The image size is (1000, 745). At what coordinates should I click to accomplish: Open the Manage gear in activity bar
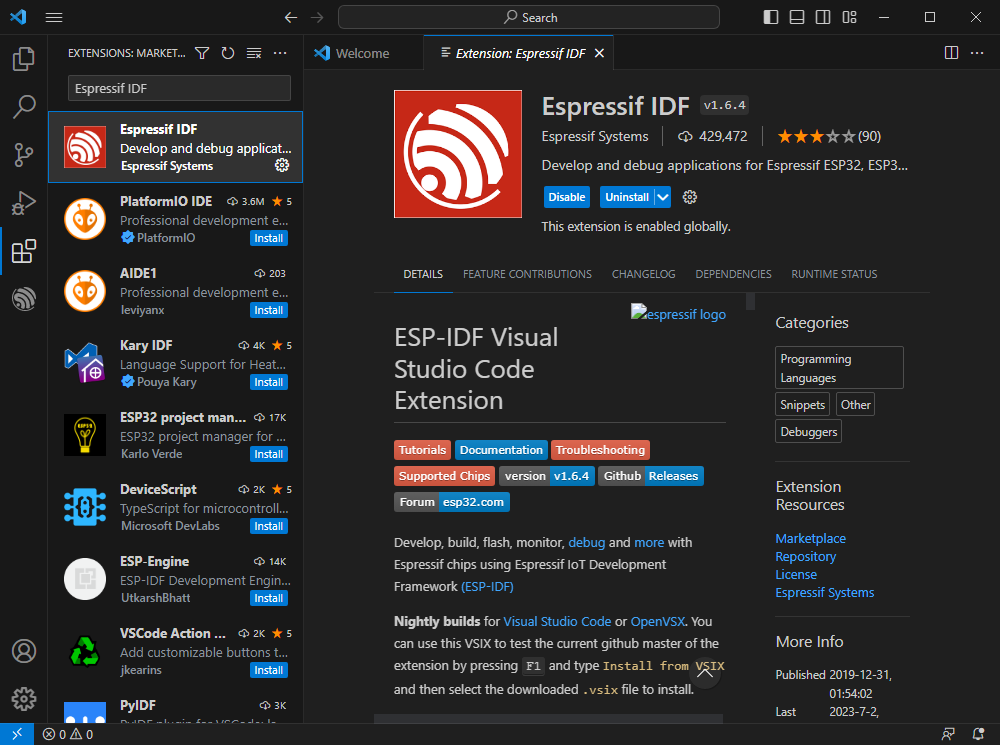tap(24, 699)
